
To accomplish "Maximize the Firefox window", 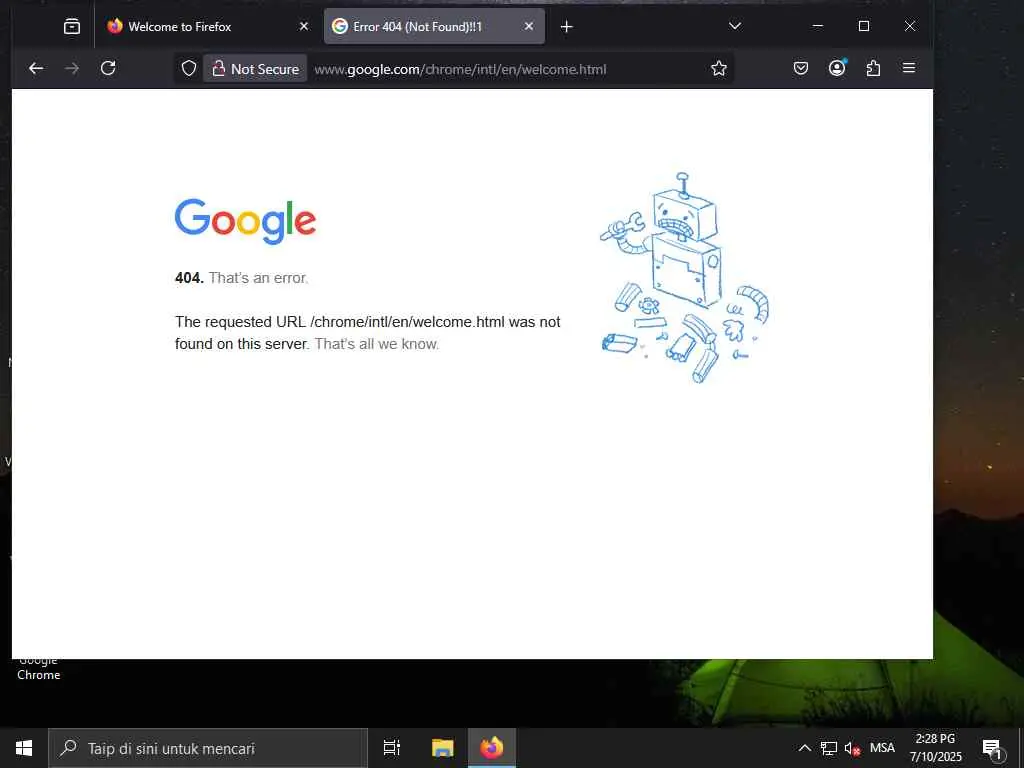I will [864, 26].
